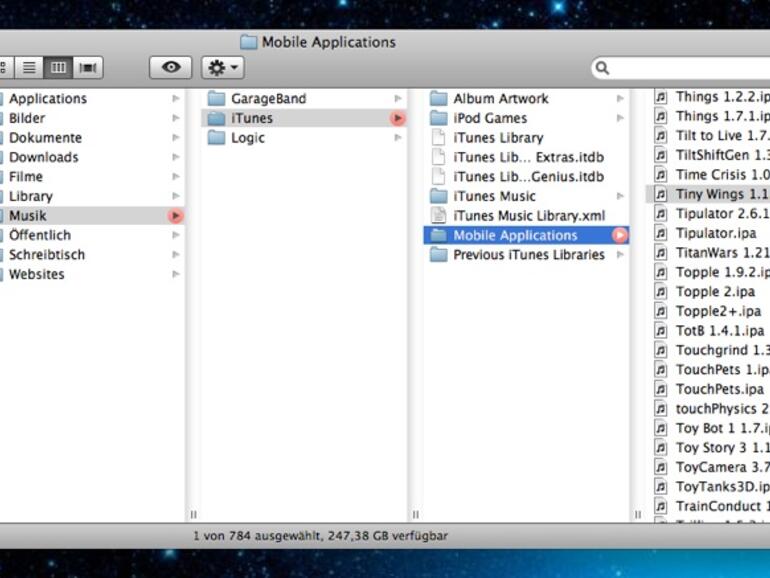Select the Musik folder
The width and height of the screenshot is (770, 578).
(x=91, y=216)
